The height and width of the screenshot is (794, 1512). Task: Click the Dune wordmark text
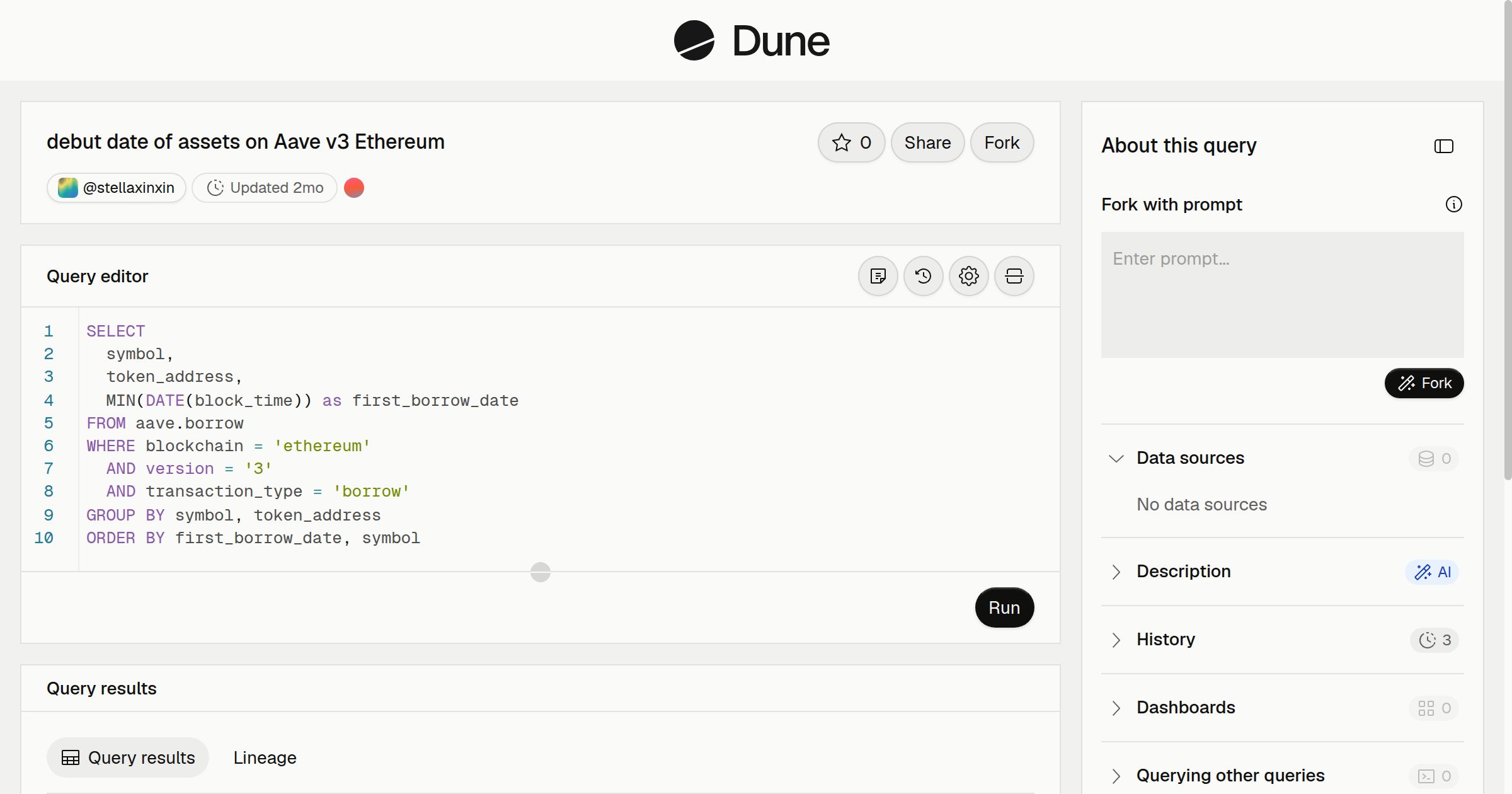click(781, 41)
